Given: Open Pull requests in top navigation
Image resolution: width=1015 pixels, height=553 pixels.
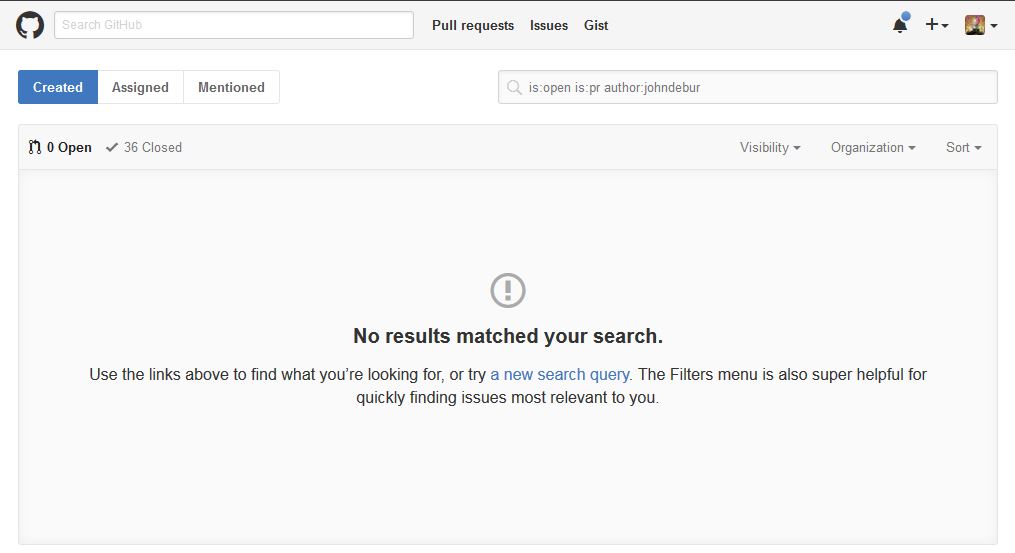Looking at the screenshot, I should tap(473, 25).
